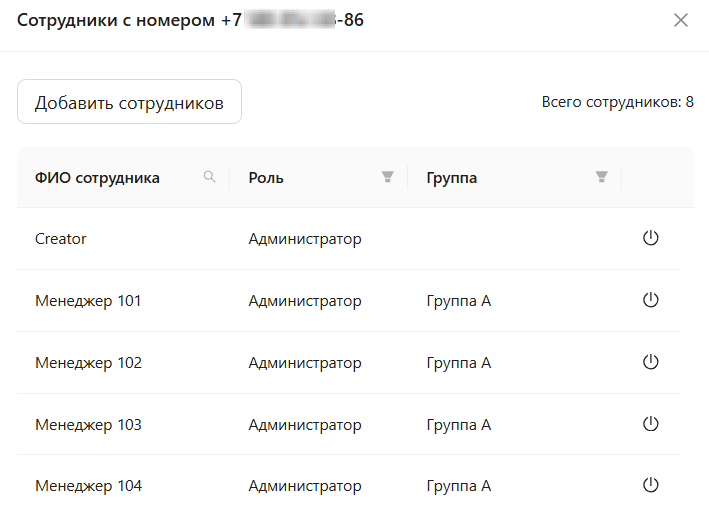Click on Менеджер 103 name
Viewport: 709px width, 513px height.
(88, 425)
